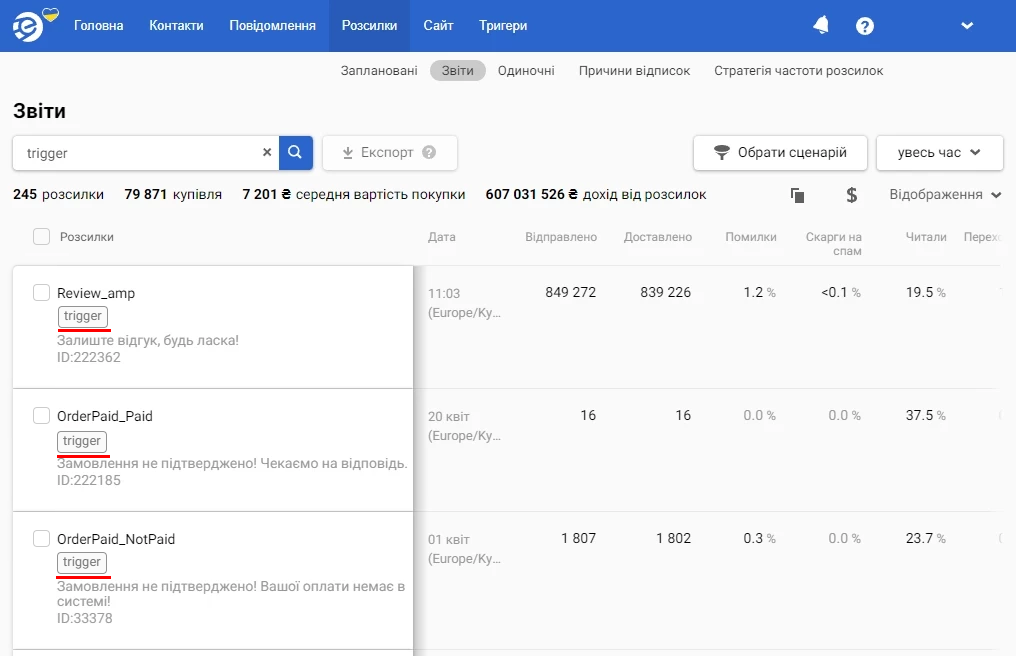Screen dimensions: 1016x656
Task: Switch to Одиночні tab
Action: (526, 71)
